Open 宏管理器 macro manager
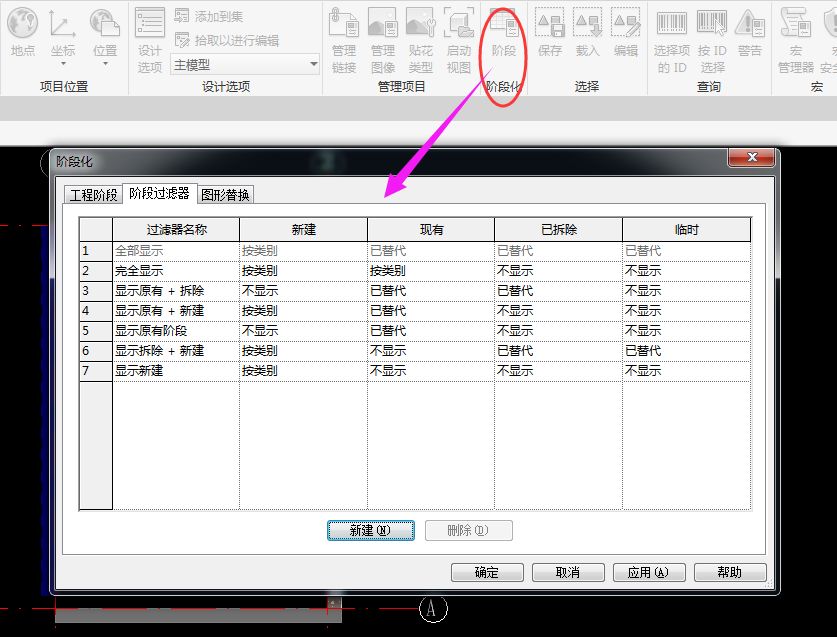Screen dimensions: 837x637 click(x=795, y=40)
